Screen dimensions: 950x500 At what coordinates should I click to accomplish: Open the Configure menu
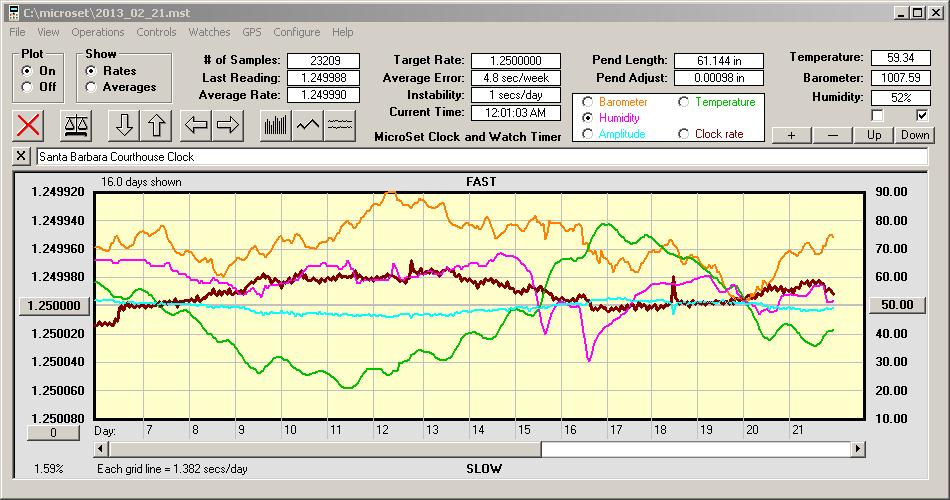tap(297, 32)
